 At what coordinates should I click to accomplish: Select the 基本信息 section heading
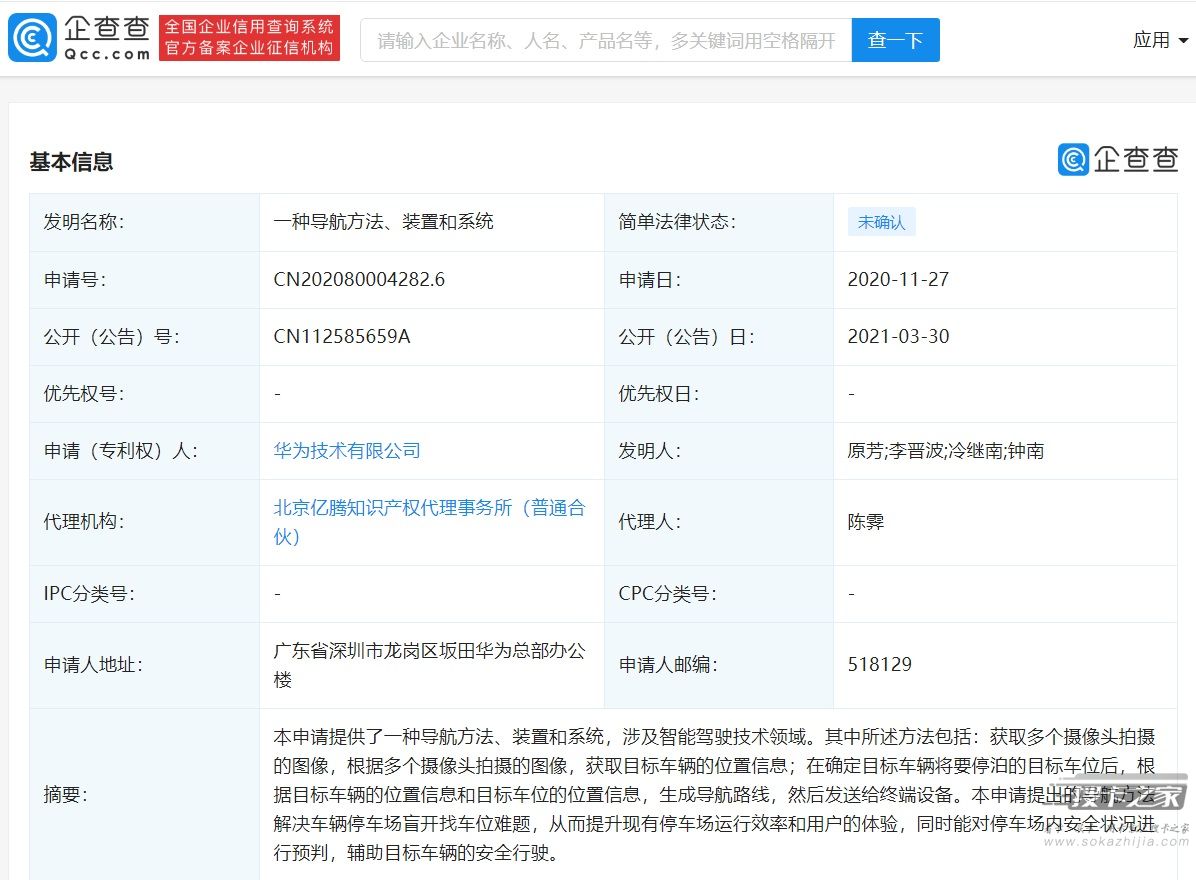pos(71,162)
